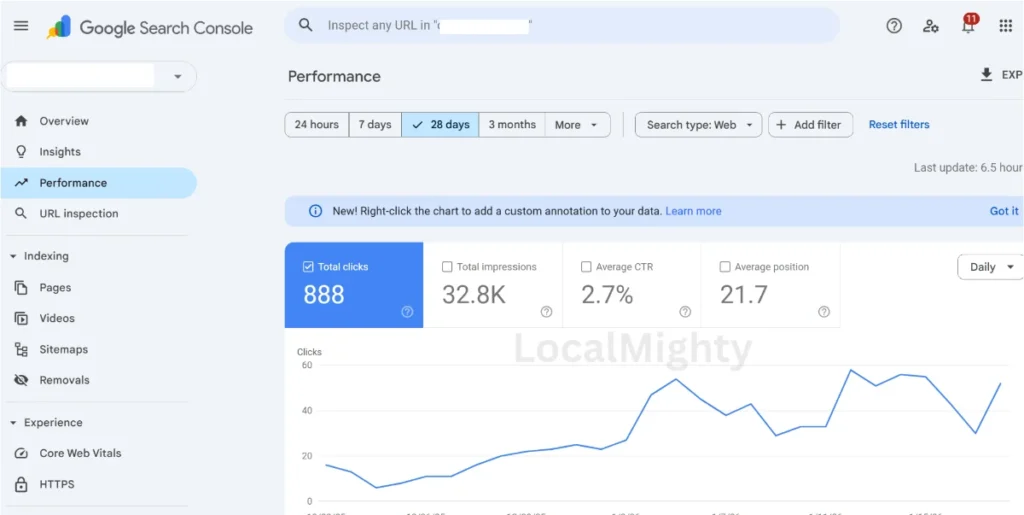Open user settings and permissions icon

click(x=931, y=26)
